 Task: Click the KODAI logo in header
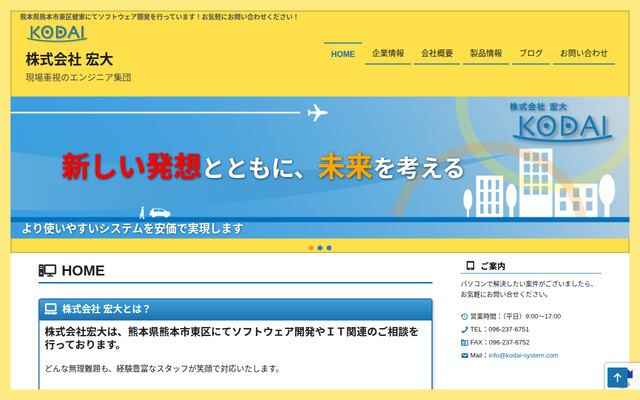tap(57, 33)
